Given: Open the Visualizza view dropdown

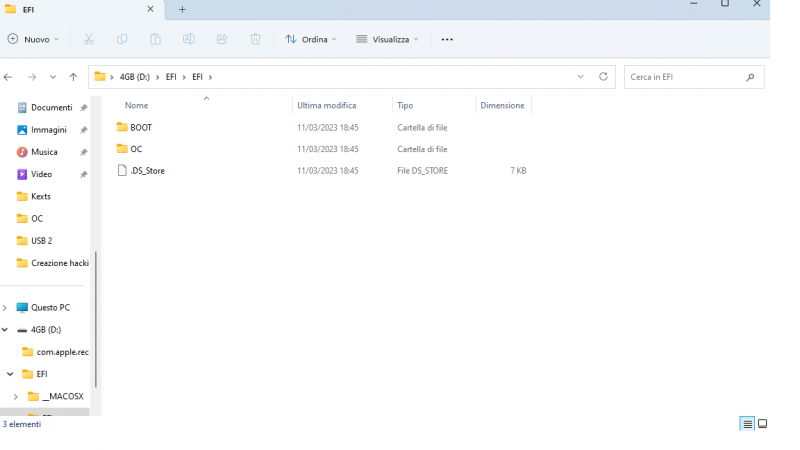Looking at the screenshot, I should (x=388, y=39).
